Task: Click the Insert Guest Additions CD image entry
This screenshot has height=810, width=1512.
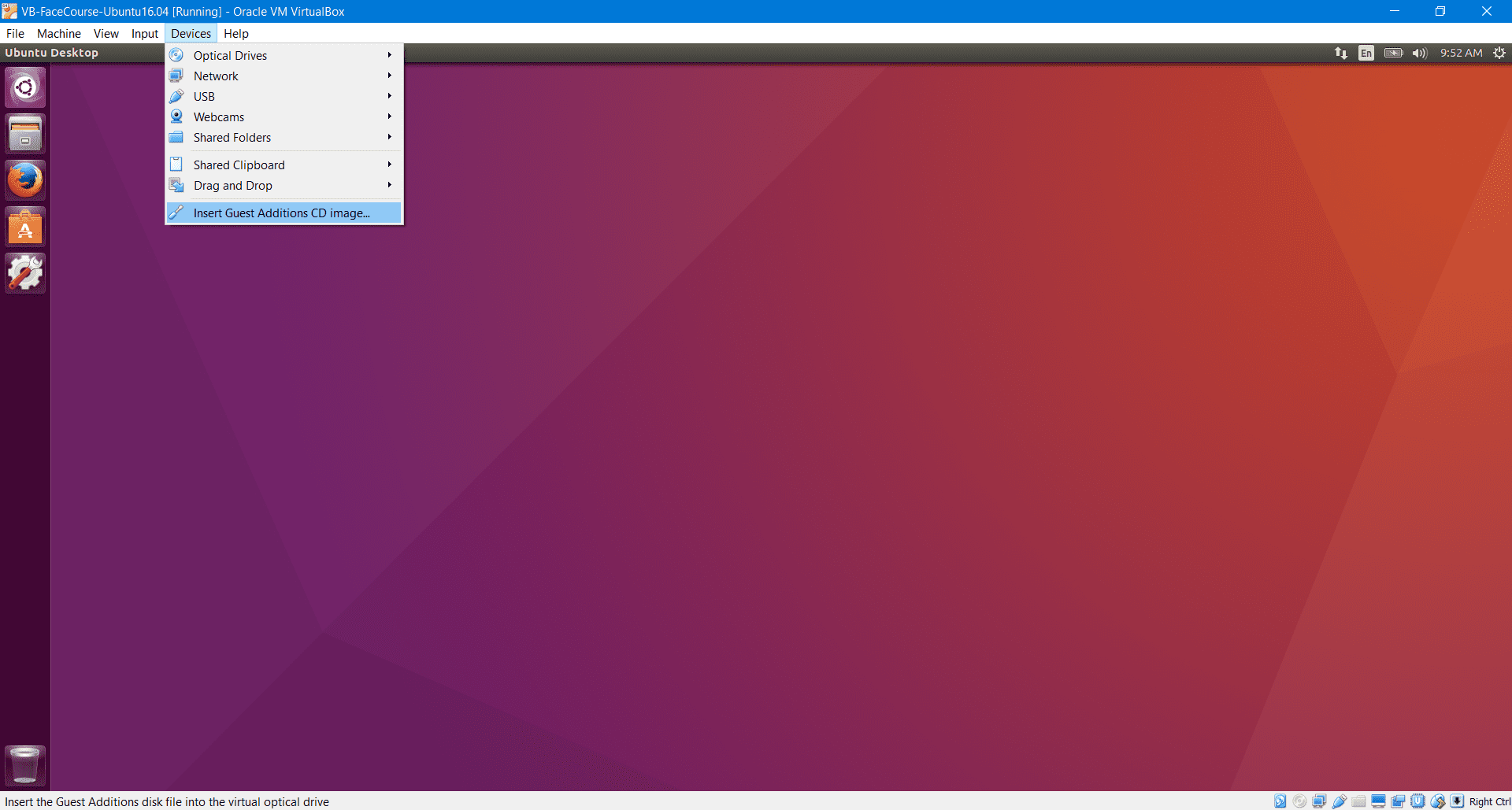Action: coord(283,213)
